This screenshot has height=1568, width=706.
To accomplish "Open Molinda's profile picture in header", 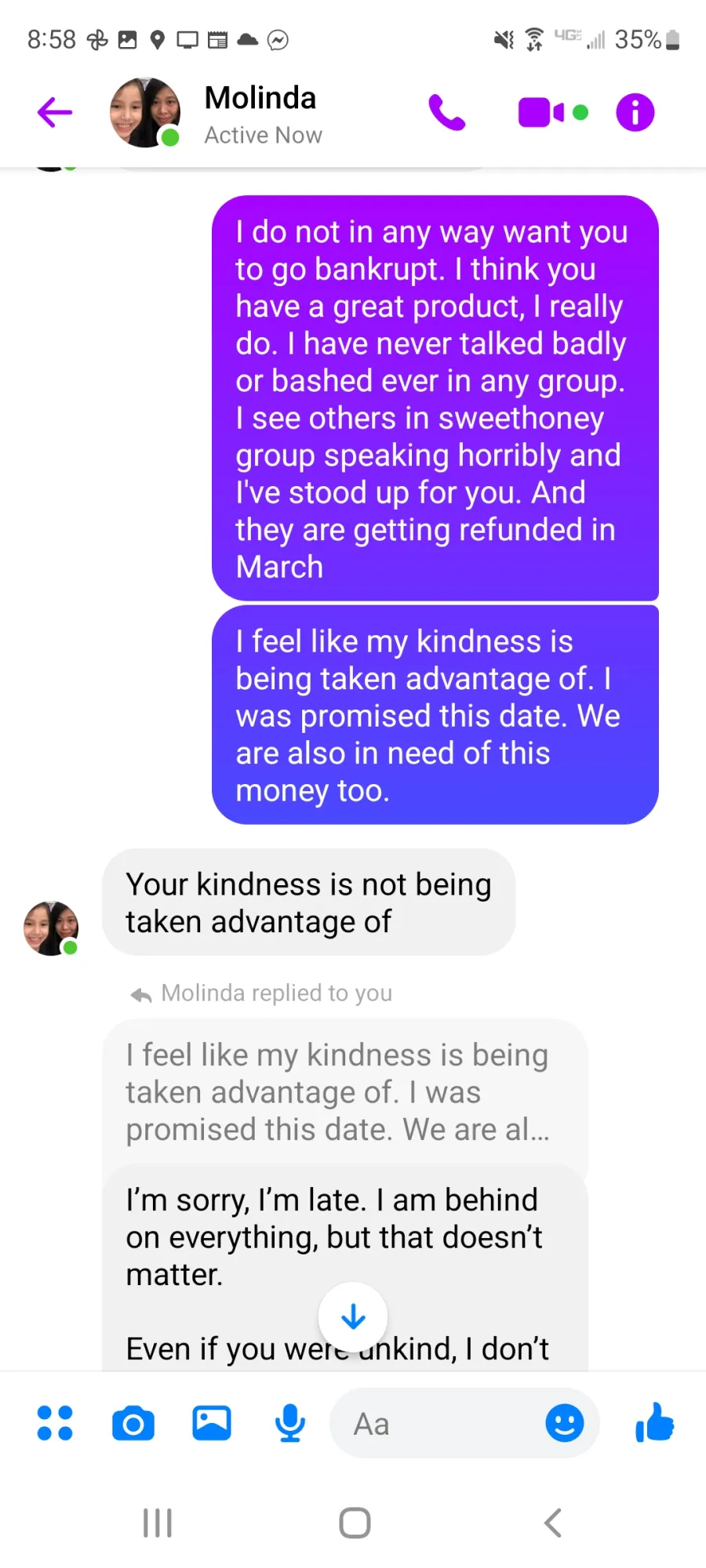I will [x=145, y=112].
